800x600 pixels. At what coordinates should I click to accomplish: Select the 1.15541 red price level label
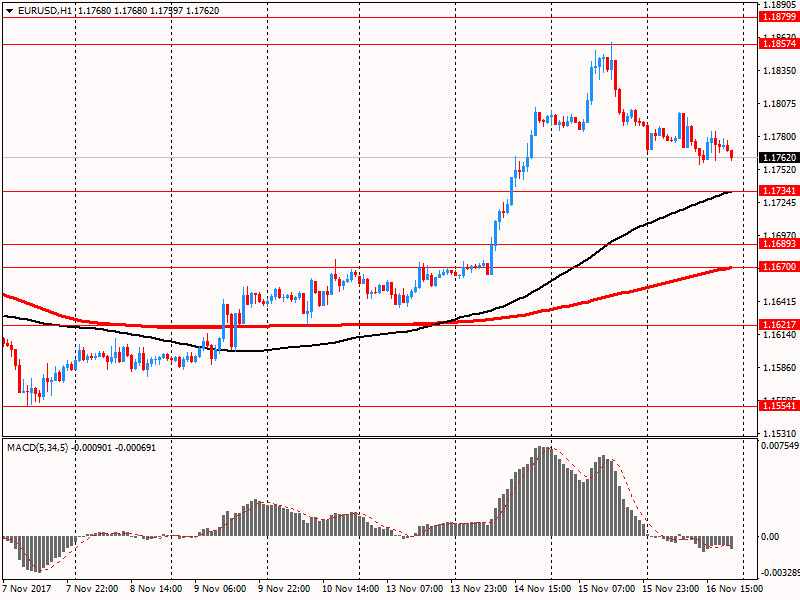click(779, 406)
